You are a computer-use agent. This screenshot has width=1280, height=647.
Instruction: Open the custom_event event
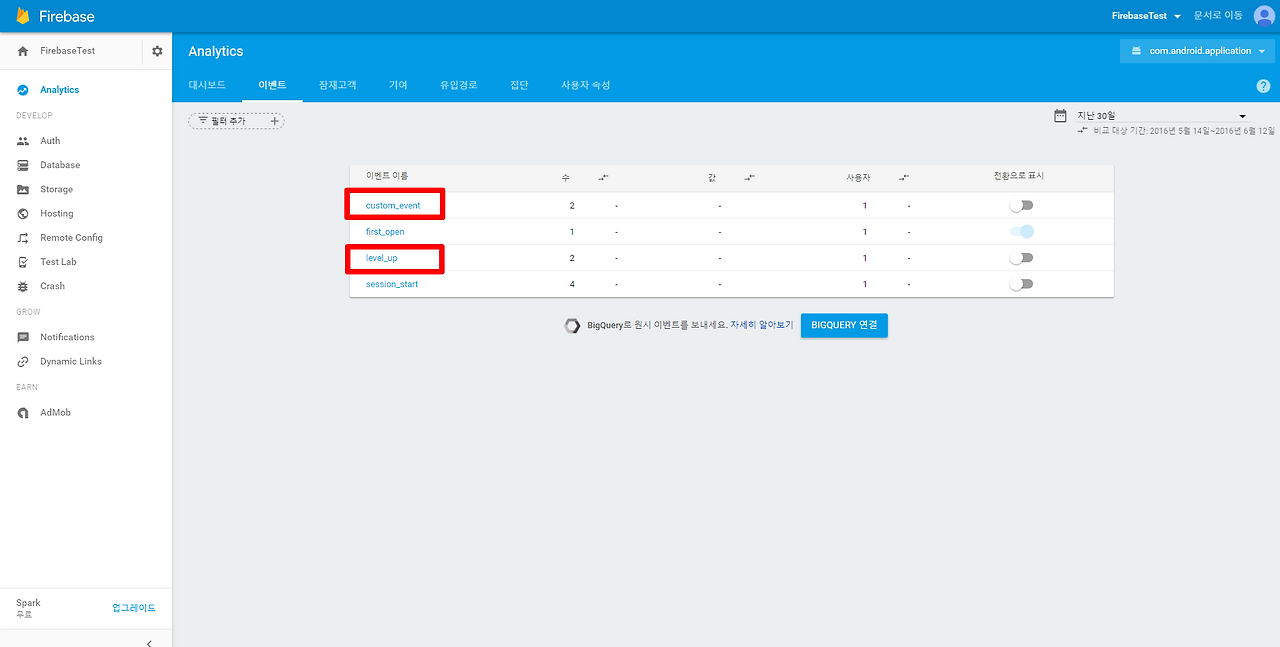[x=393, y=205]
